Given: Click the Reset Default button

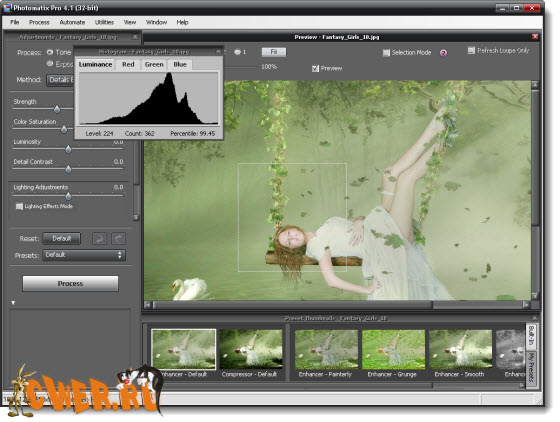Looking at the screenshot, I should (62, 238).
